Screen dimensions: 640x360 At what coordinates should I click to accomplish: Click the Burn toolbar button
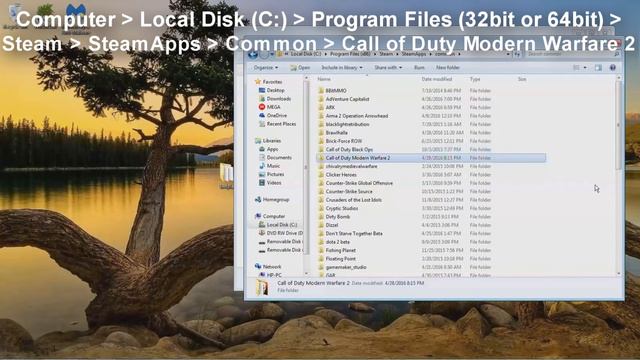point(419,68)
